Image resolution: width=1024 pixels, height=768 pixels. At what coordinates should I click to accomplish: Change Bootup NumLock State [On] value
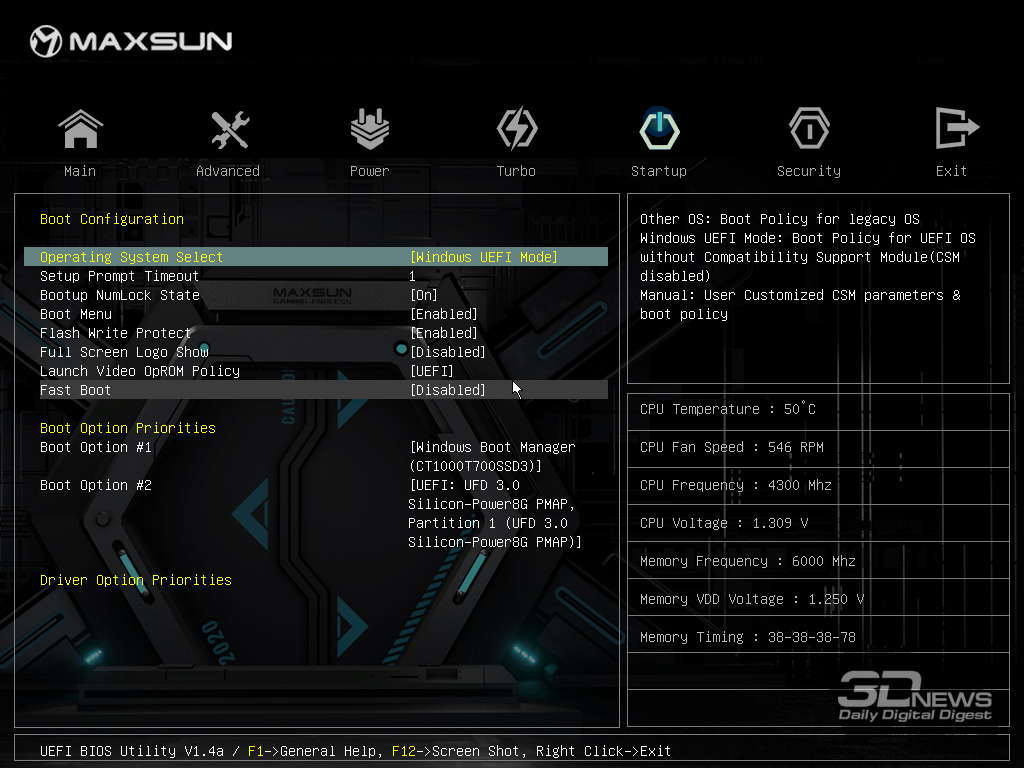pos(424,295)
